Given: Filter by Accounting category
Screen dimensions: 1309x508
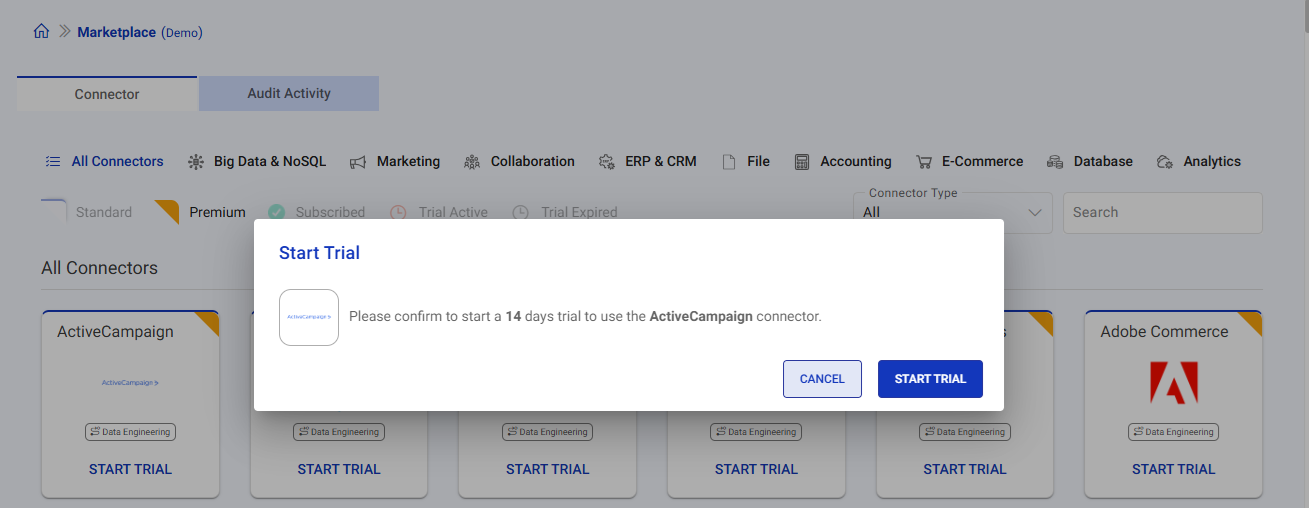Looking at the screenshot, I should (x=843, y=161).
